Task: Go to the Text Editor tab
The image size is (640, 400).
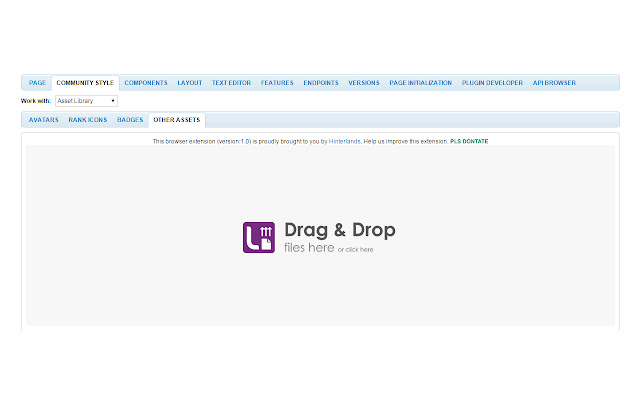Action: (x=231, y=83)
